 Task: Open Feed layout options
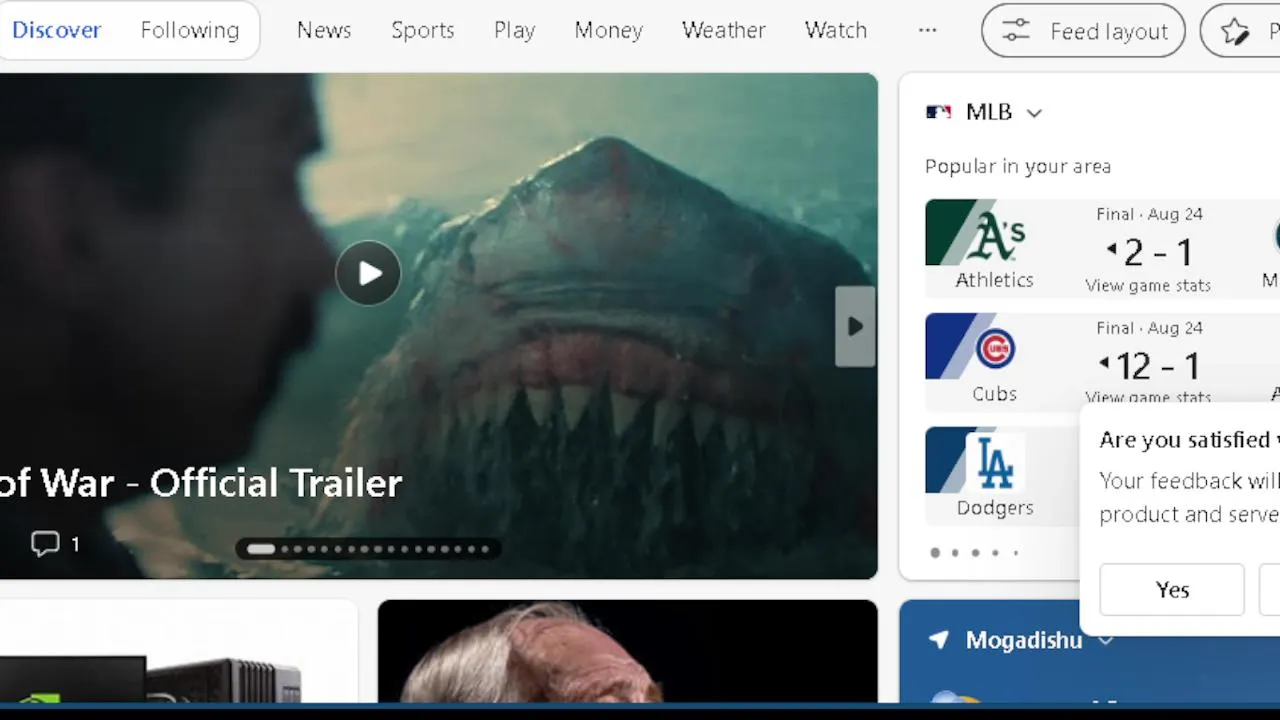coord(1083,31)
